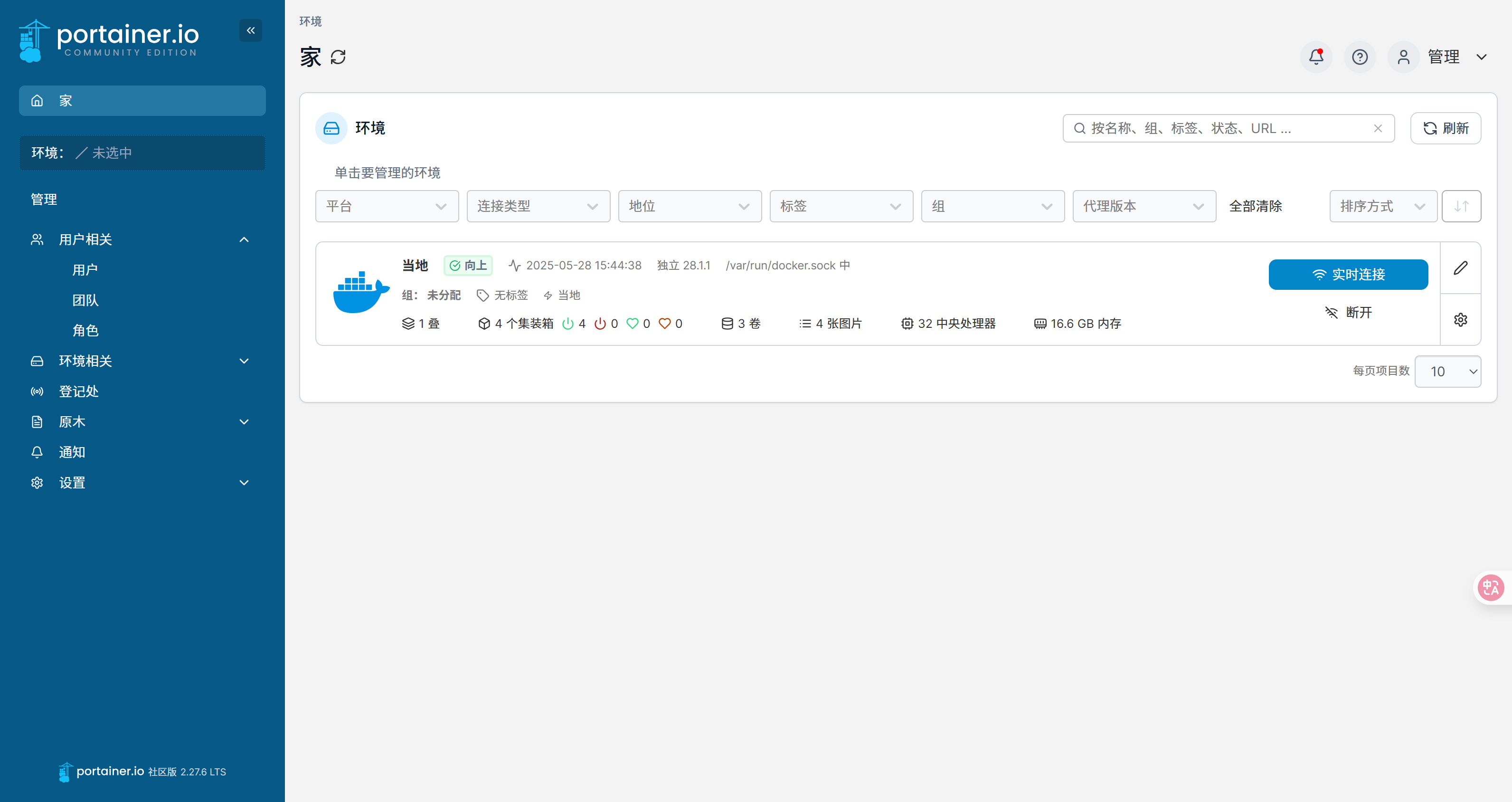Click the refresh icon next to 家 heading
Viewport: 1512px width, 802px height.
tap(338, 57)
